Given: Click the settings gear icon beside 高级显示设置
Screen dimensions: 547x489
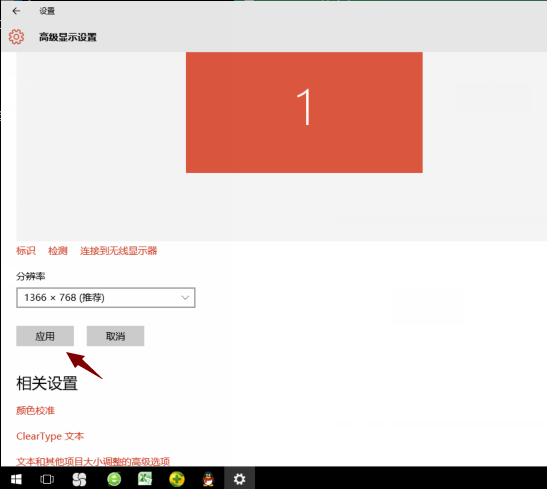Looking at the screenshot, I should (16, 37).
